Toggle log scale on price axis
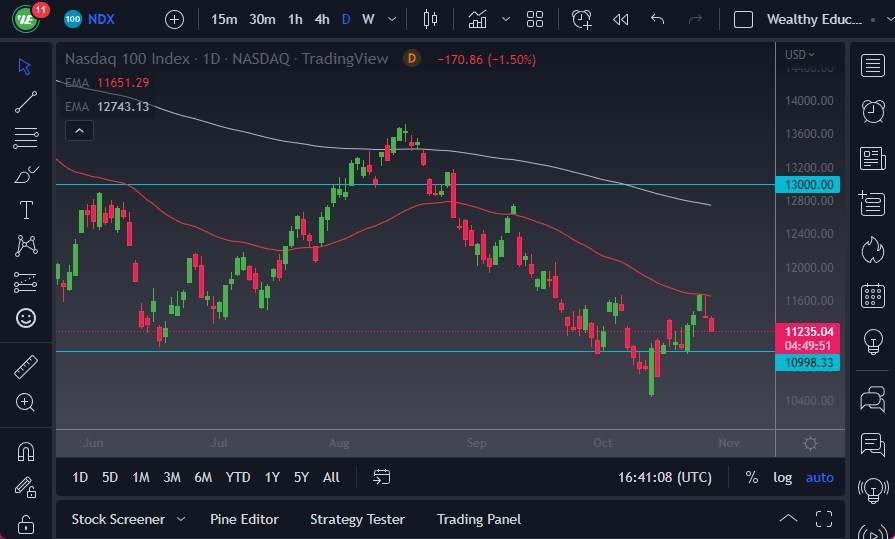The width and height of the screenshot is (895, 539). (783, 477)
